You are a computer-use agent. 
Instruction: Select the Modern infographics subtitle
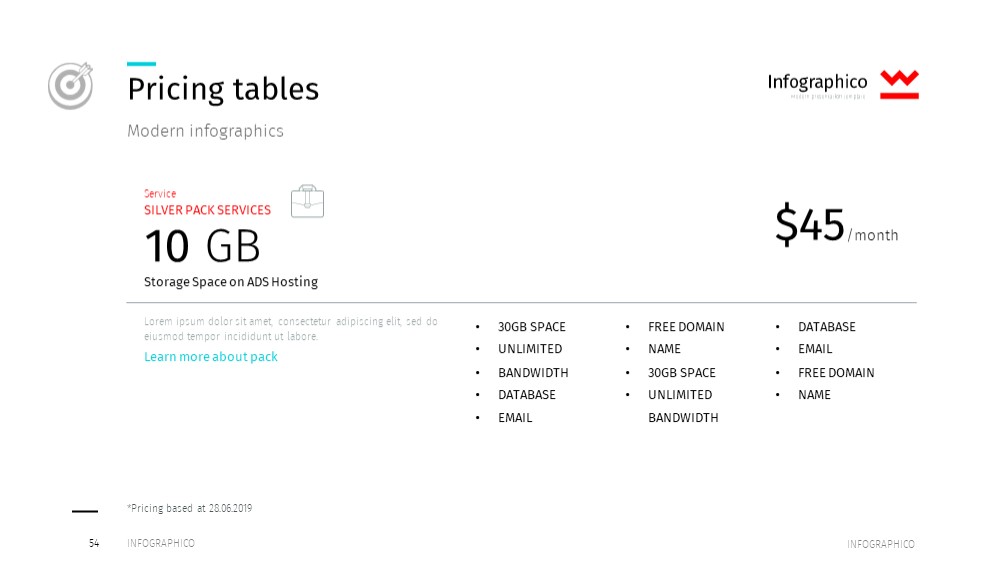click(205, 131)
